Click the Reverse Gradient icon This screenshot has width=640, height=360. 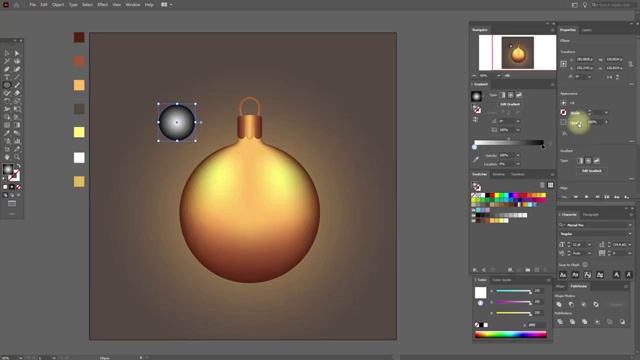coord(476,120)
